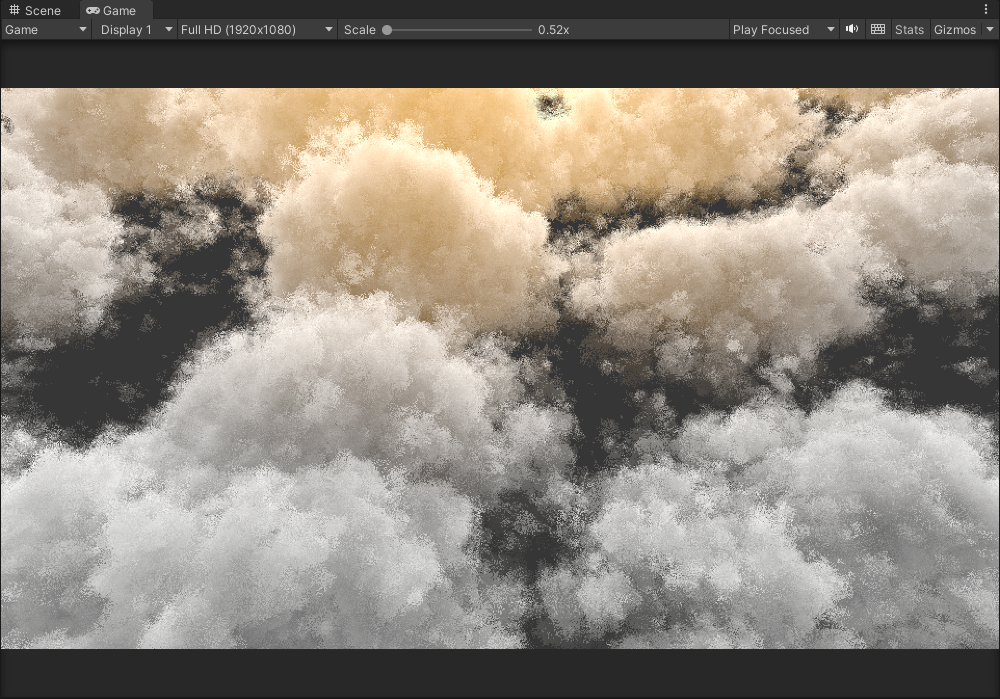Open the Game view options kebab menu
The image size is (1000, 699).
[x=987, y=8]
